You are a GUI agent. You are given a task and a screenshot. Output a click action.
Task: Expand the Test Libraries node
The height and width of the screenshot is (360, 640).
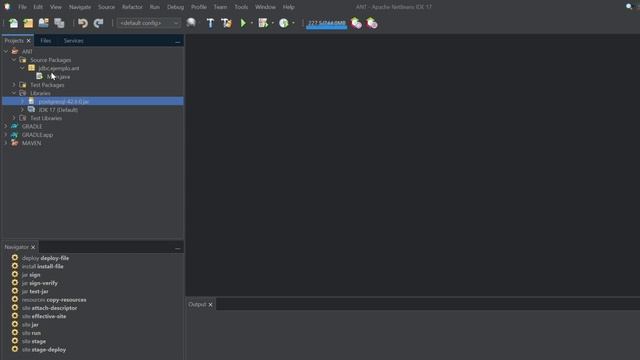14,118
